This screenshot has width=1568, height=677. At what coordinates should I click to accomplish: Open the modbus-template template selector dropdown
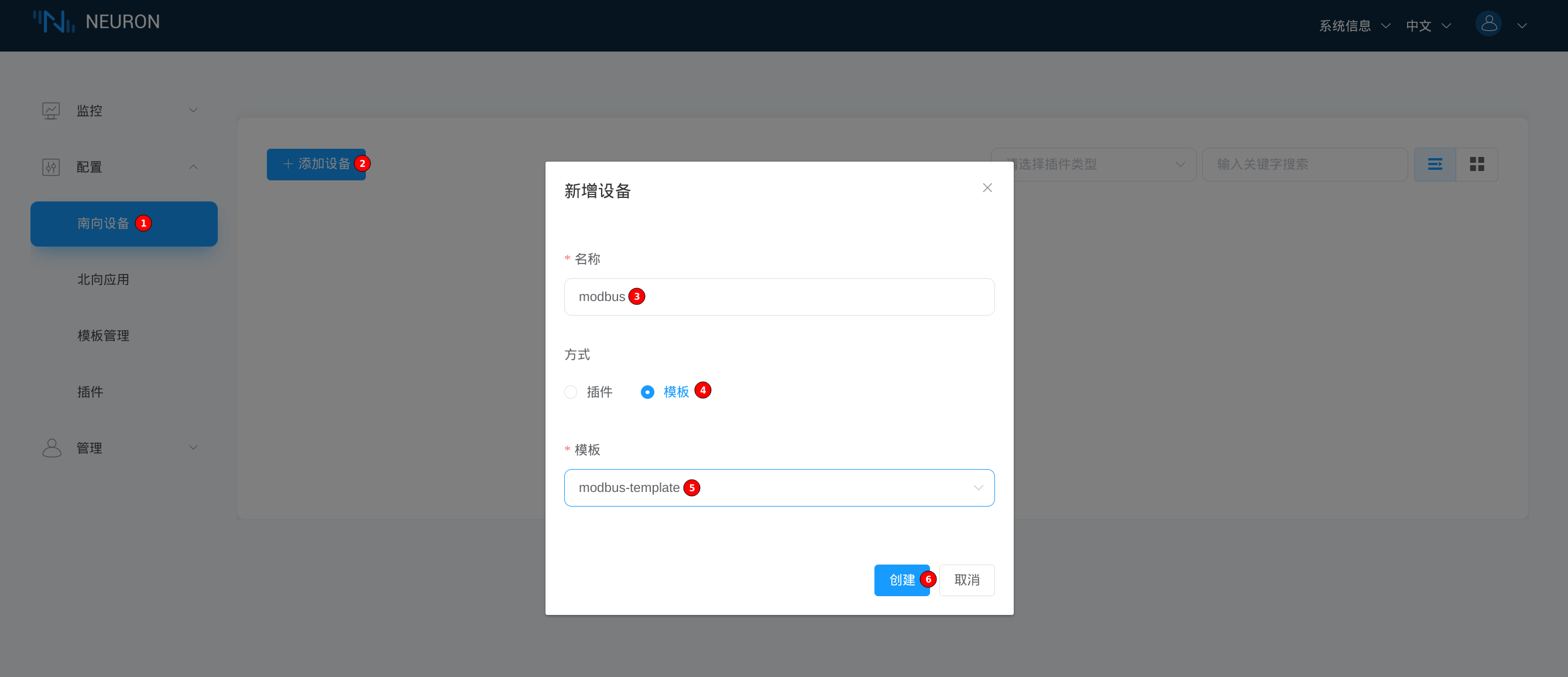(x=779, y=487)
